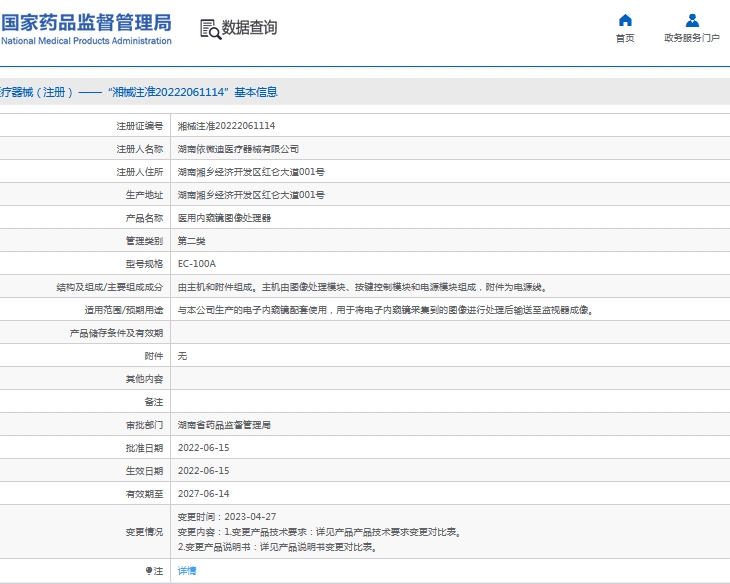Select the registration number 湘械注准20222061114 value
This screenshot has height=584, width=730.
226,126
